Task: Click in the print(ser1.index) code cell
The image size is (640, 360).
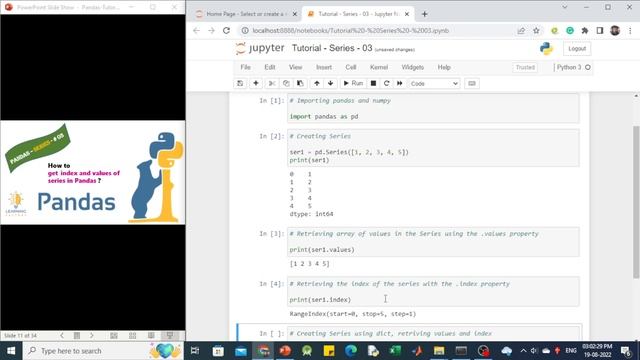Action: point(433,292)
